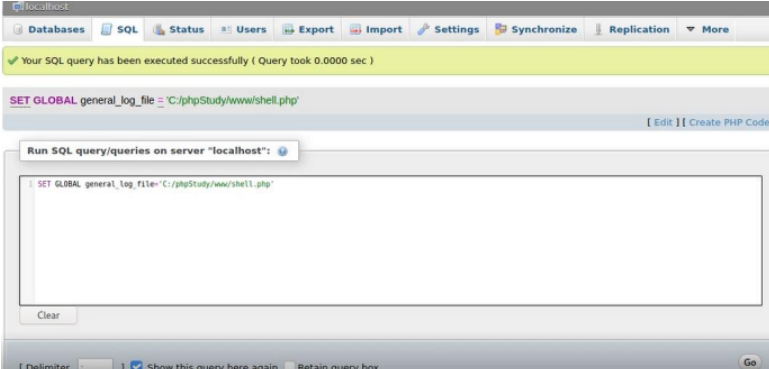Image resolution: width=769 pixels, height=369 pixels.
Task: Click the green success checkmark icon
Action: tap(13, 61)
